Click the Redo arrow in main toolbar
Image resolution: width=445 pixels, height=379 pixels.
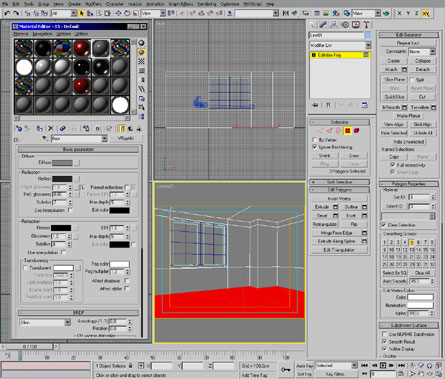pos(16,13)
